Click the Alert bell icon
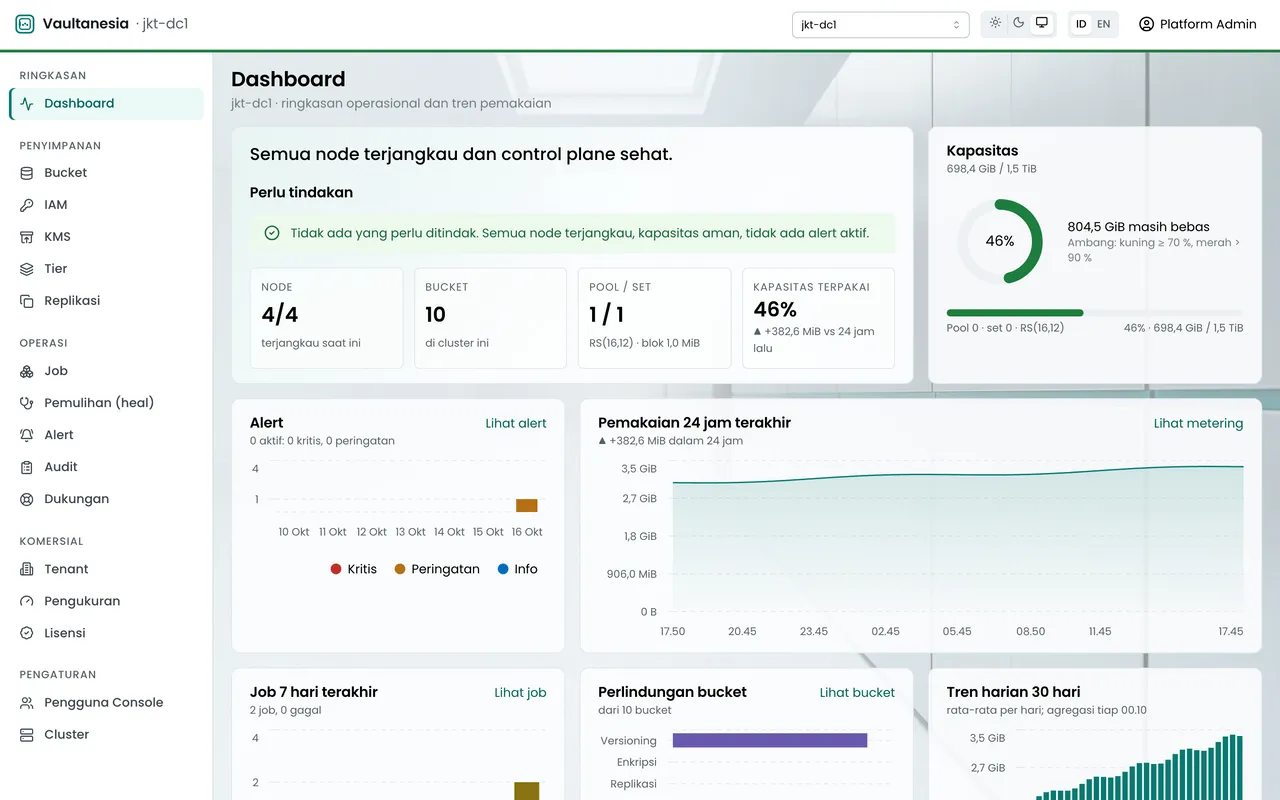Image resolution: width=1280 pixels, height=800 pixels. [27, 435]
